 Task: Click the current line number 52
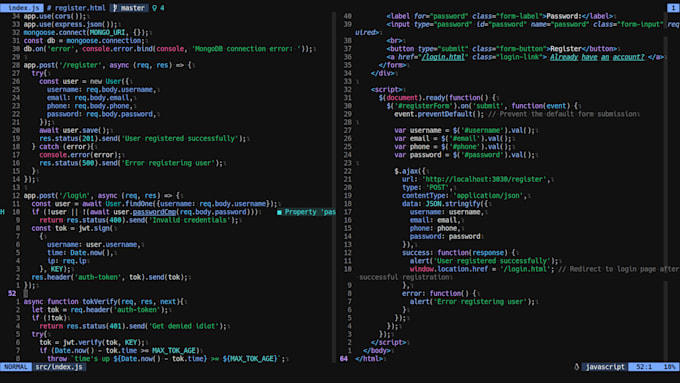pyautogui.click(x=12, y=293)
